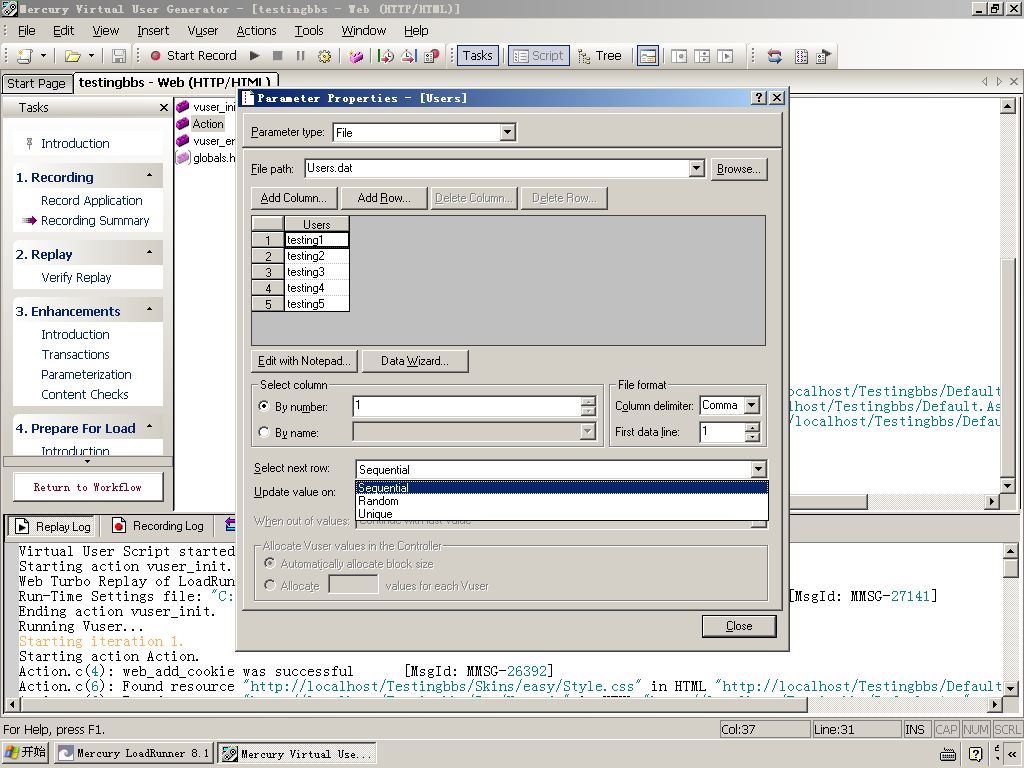This screenshot has width=1024, height=768.
Task: Toggle the Tasks view button
Action: pyautogui.click(x=477, y=56)
